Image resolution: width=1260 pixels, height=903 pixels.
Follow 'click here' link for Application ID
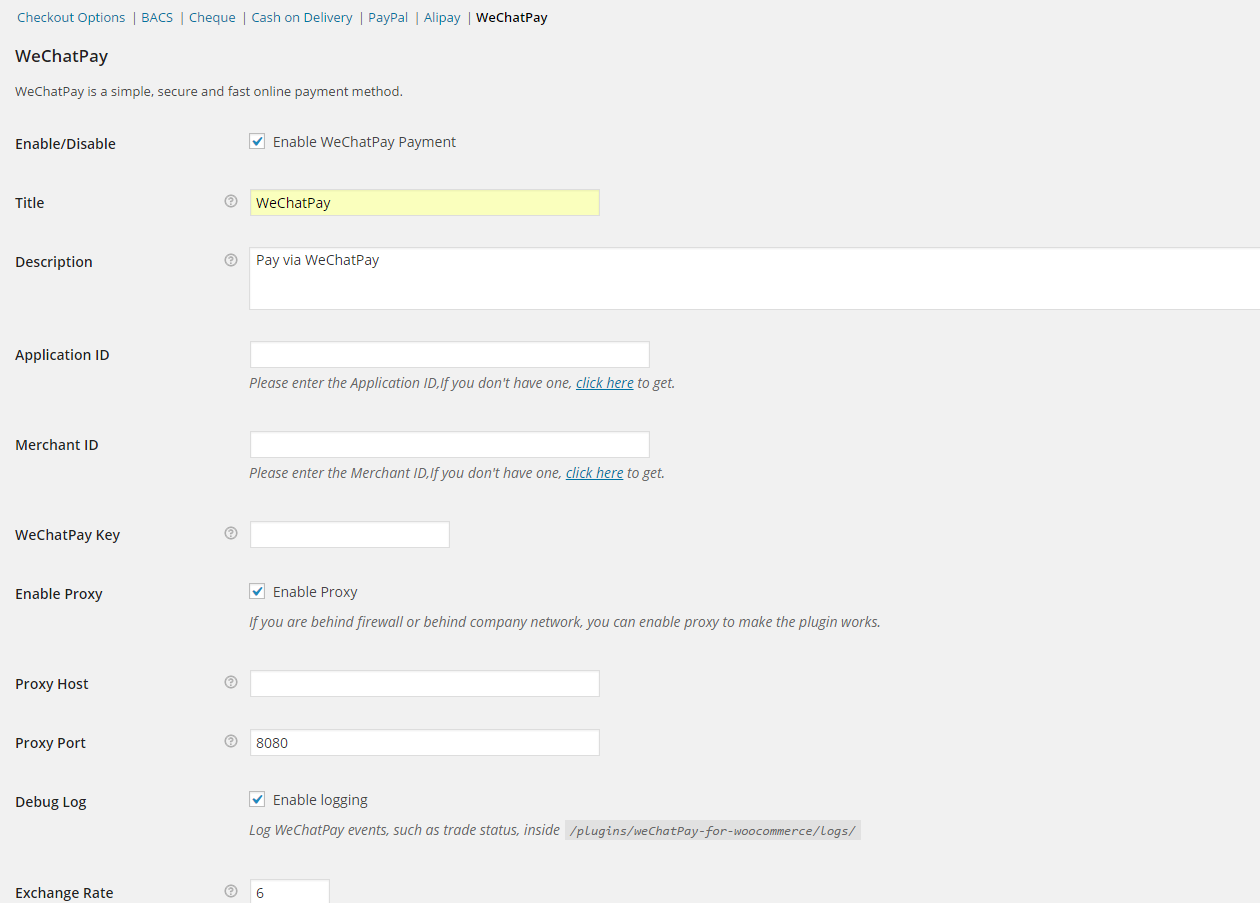605,383
